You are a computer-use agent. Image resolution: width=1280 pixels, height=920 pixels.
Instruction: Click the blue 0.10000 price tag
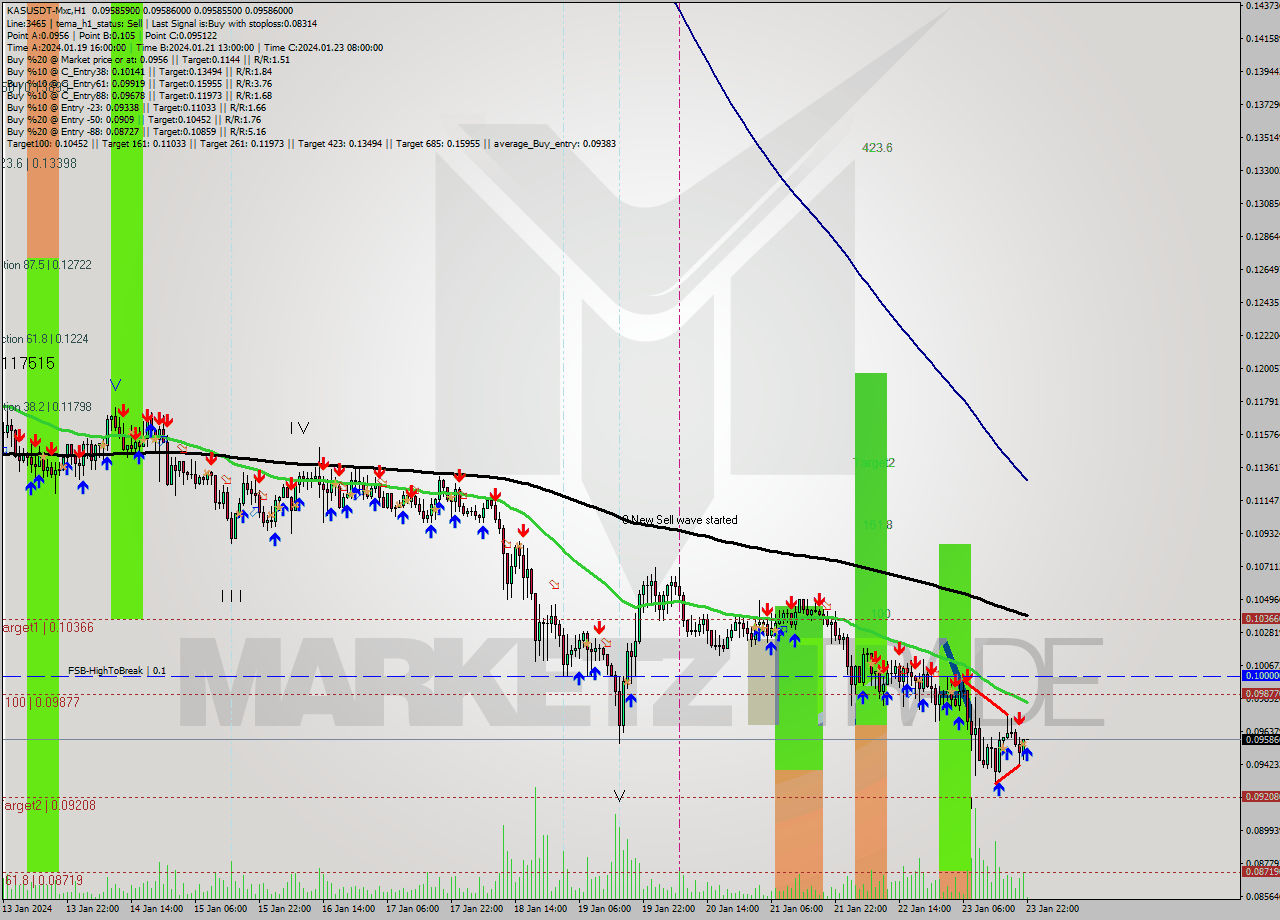point(1260,676)
